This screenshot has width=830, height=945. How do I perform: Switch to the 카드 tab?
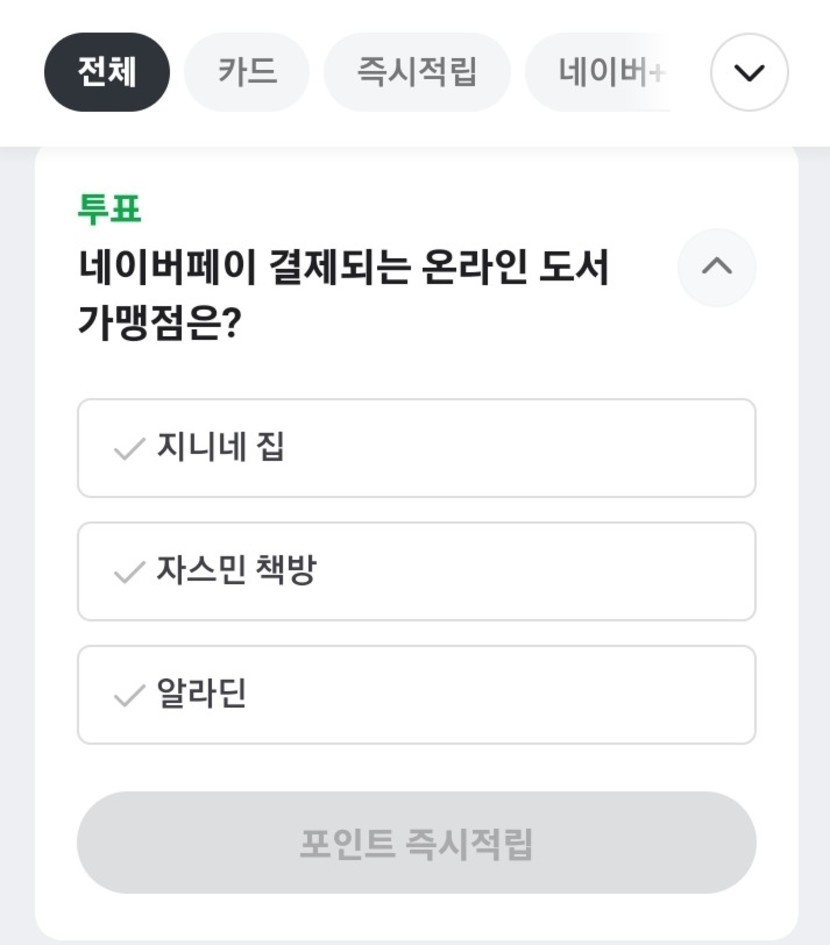[247, 72]
